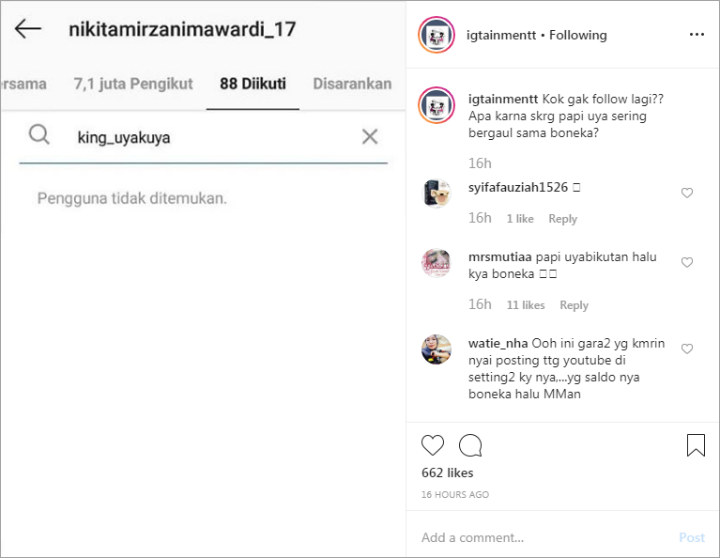Click the Post comment button

pyautogui.click(x=692, y=537)
